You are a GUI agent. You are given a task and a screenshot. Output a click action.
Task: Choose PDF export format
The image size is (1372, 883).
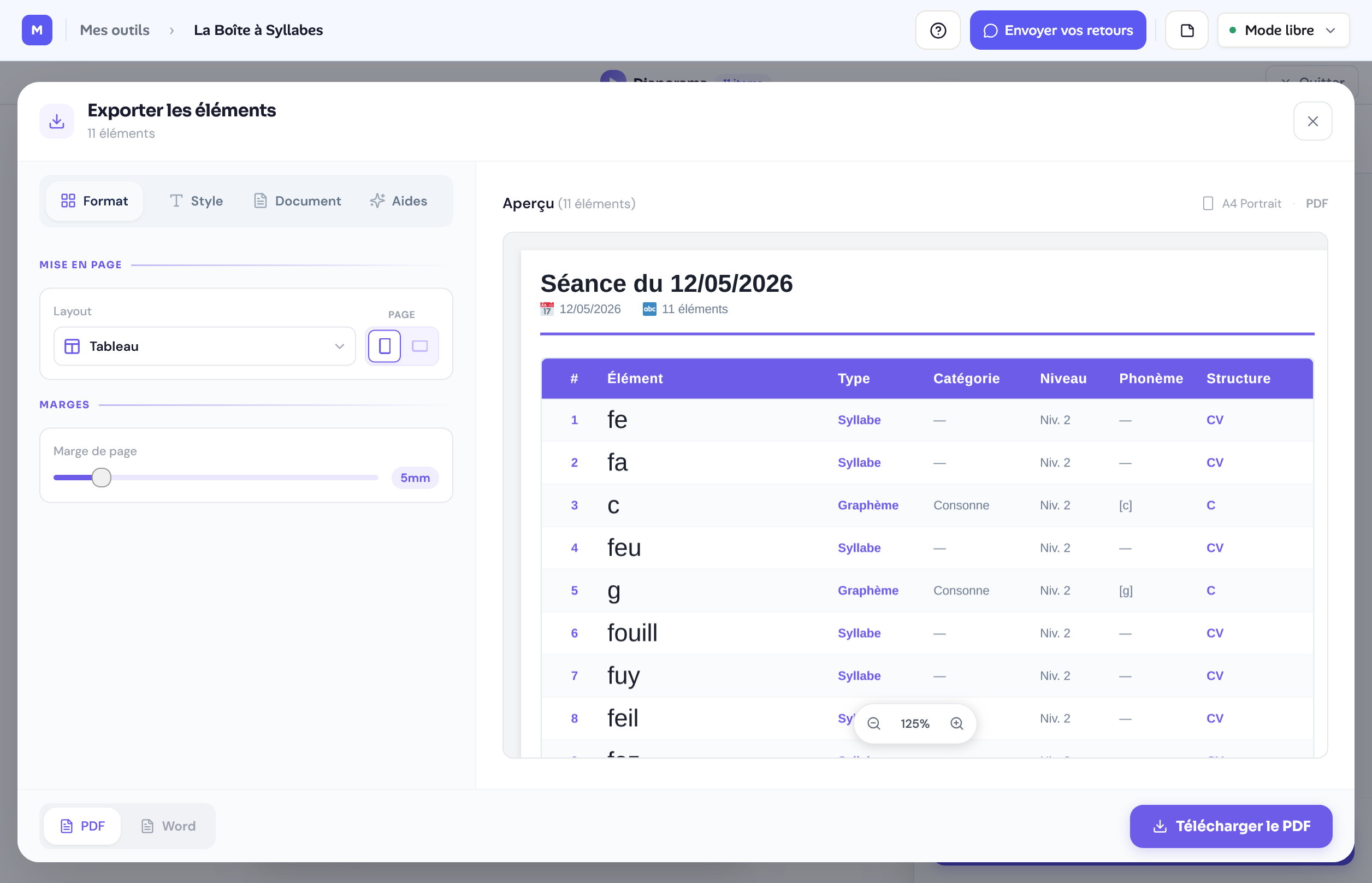[82, 826]
